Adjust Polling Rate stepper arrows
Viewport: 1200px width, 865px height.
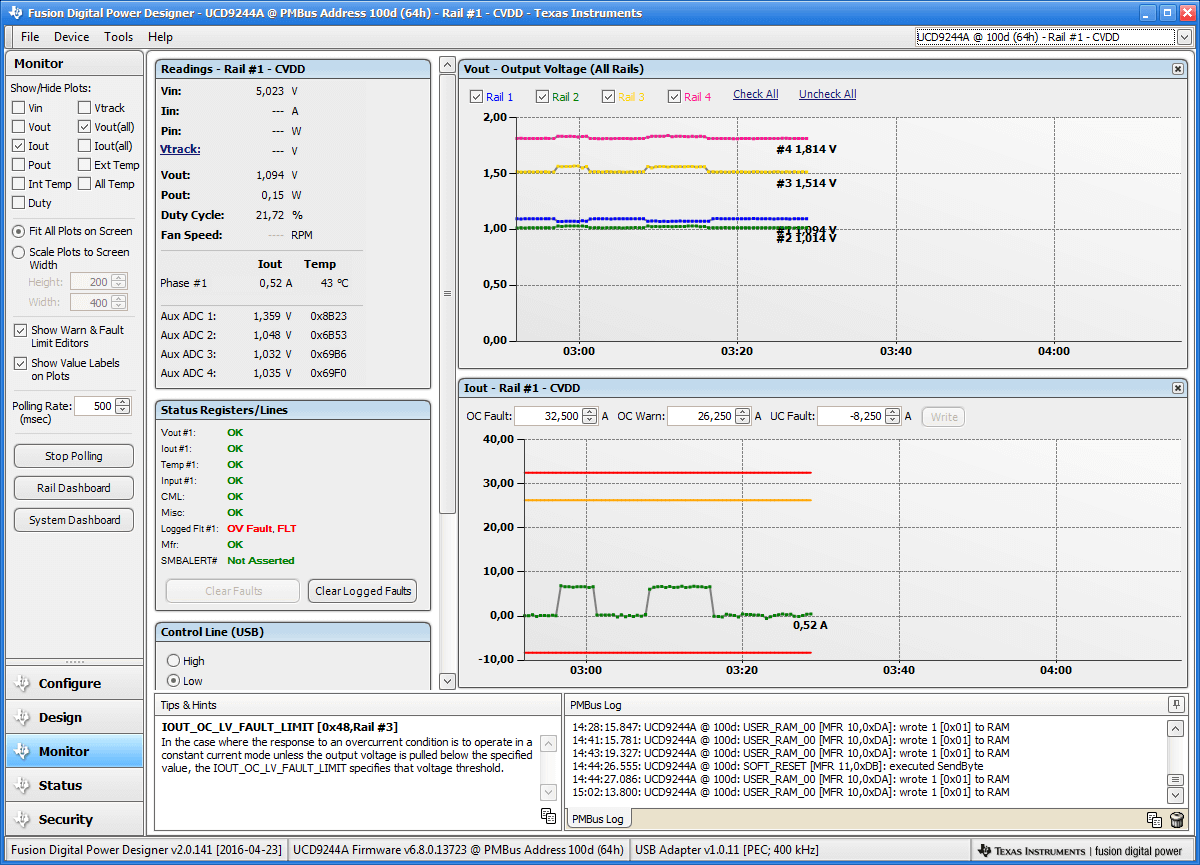123,406
